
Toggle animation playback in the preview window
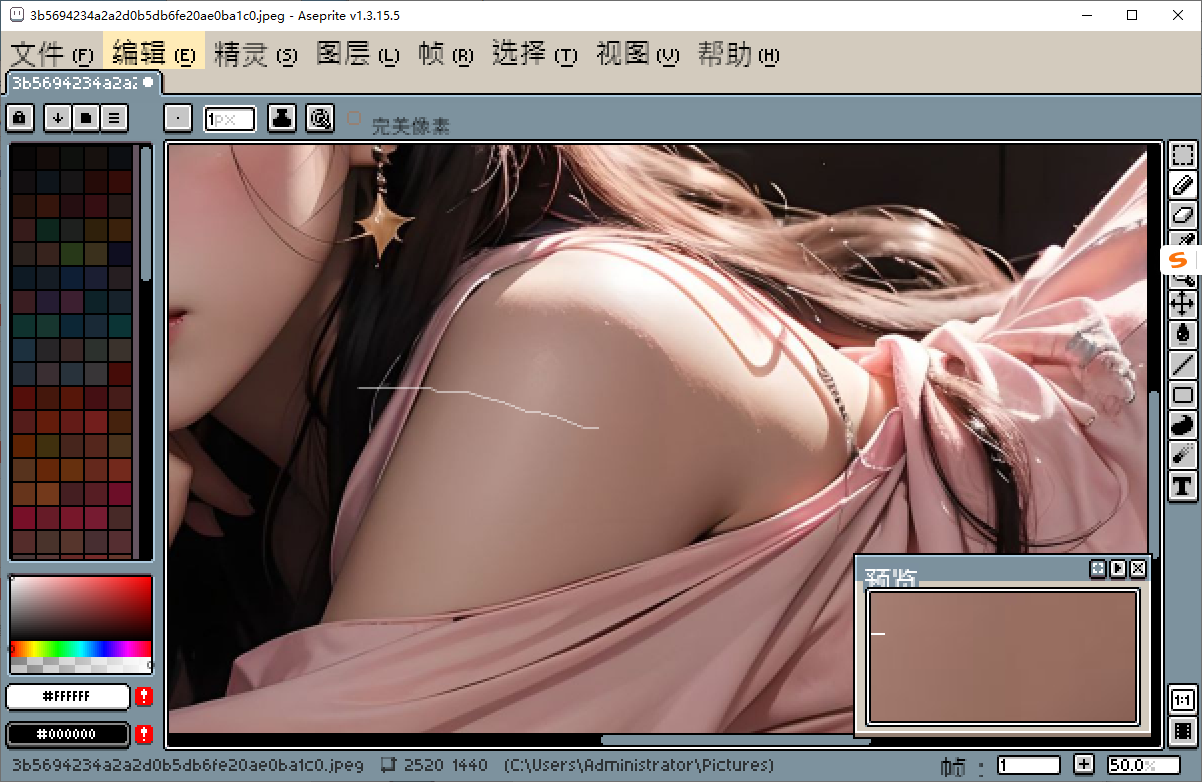tap(1118, 568)
